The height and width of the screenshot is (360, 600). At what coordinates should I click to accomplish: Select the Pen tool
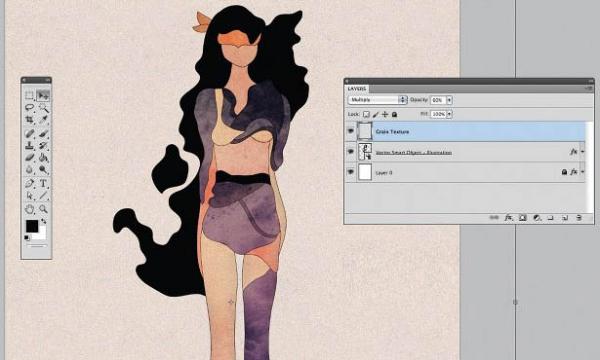[29, 183]
